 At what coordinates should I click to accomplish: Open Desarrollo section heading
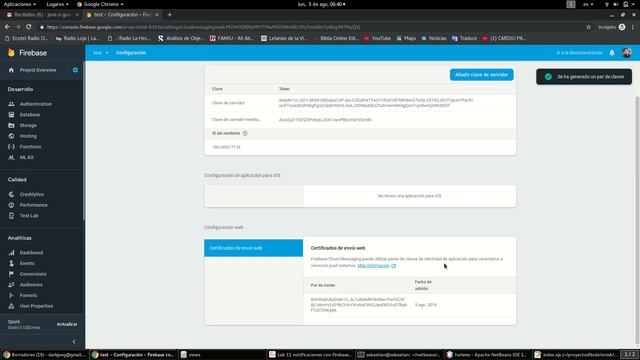point(20,89)
